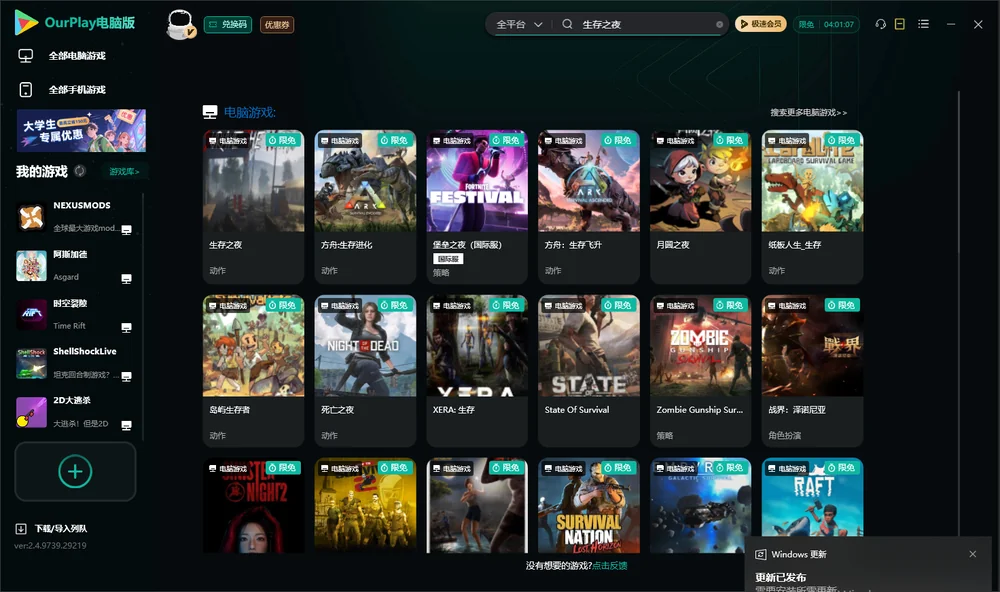Open the 游戏库 library link
Viewport: 1000px width, 592px height.
[x=124, y=172]
